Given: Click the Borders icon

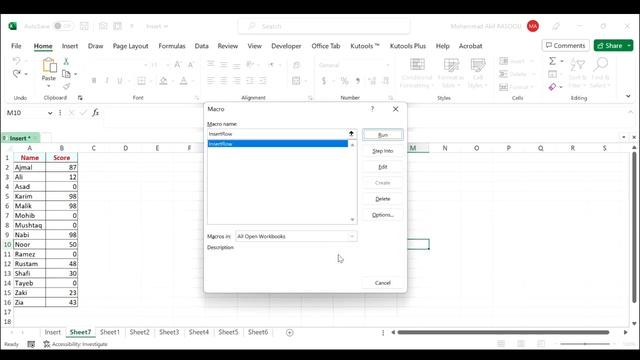Looking at the screenshot, I should click(x=141, y=81).
